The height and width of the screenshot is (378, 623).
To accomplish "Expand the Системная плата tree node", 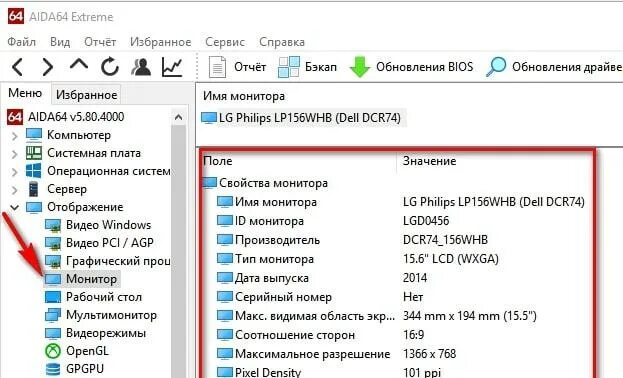I will coord(14,154).
